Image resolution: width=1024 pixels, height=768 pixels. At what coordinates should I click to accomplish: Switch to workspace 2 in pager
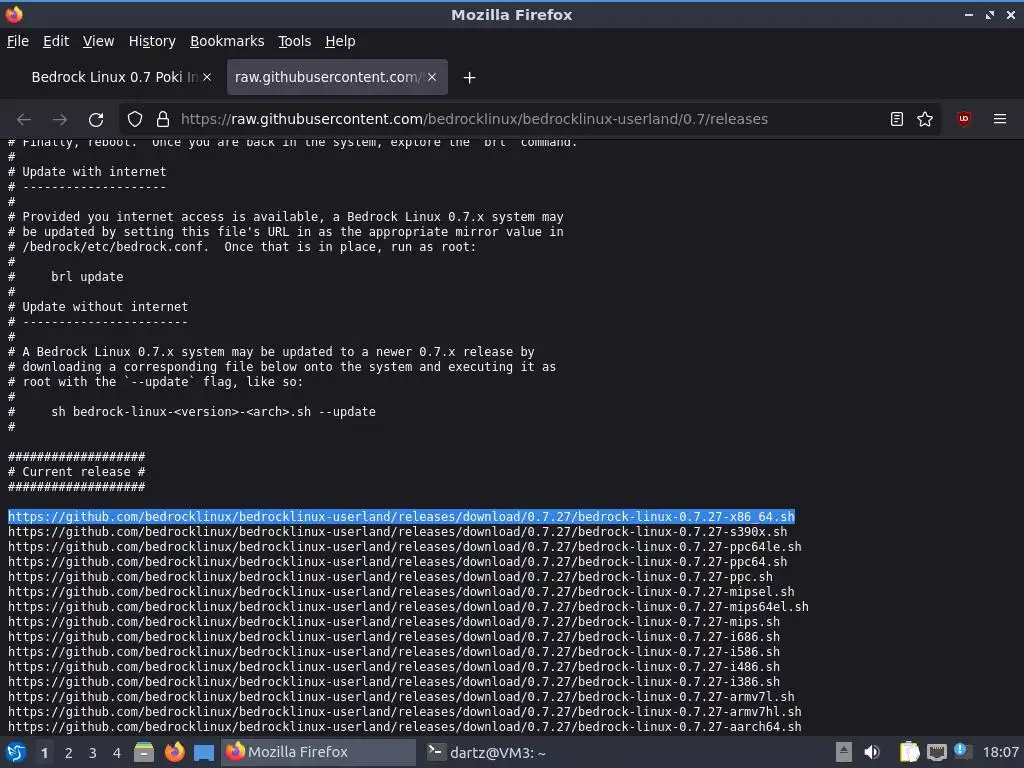tap(69, 753)
